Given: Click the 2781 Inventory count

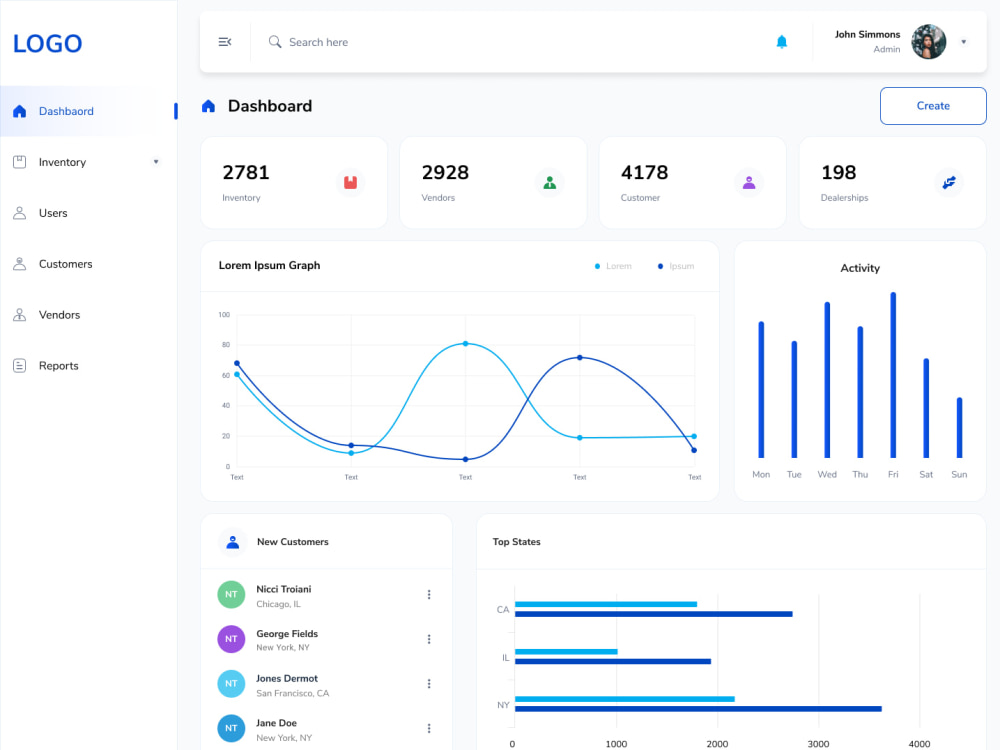Looking at the screenshot, I should click(246, 172).
